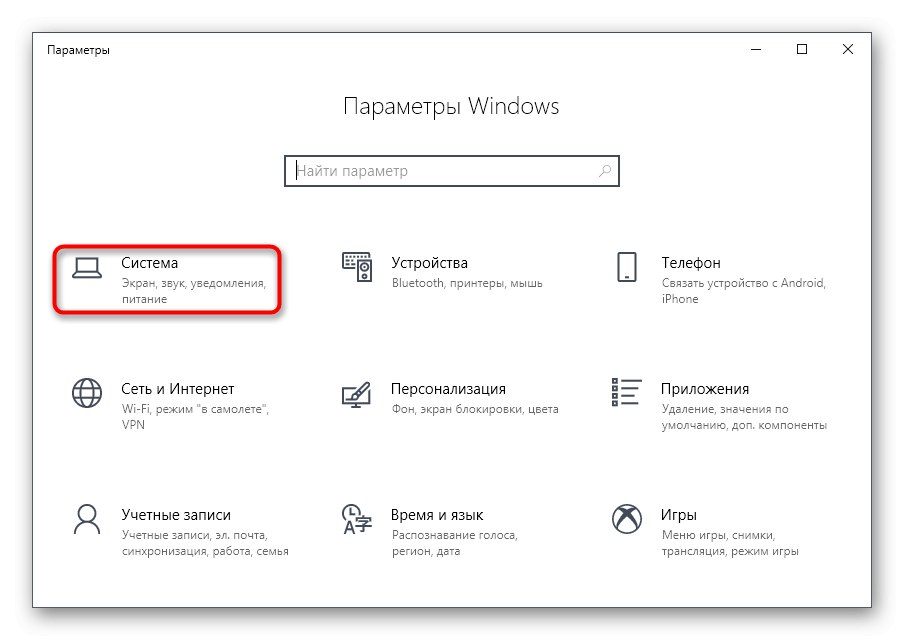Open the Сеть и Интернет globe icon
The height and width of the screenshot is (640, 904).
(87, 393)
